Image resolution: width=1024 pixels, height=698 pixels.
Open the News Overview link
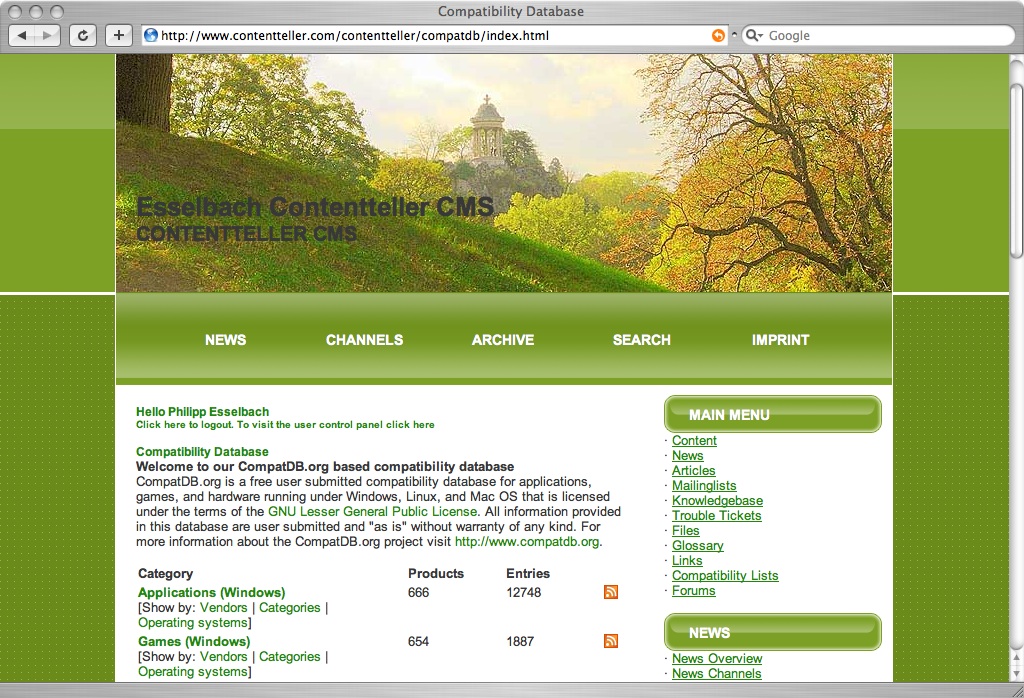[x=717, y=659]
